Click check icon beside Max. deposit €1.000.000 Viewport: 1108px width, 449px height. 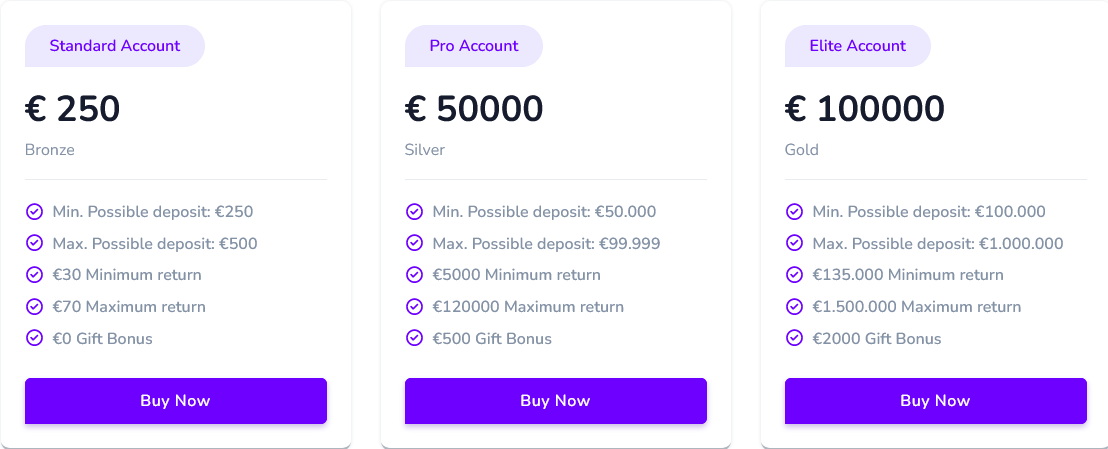(794, 243)
